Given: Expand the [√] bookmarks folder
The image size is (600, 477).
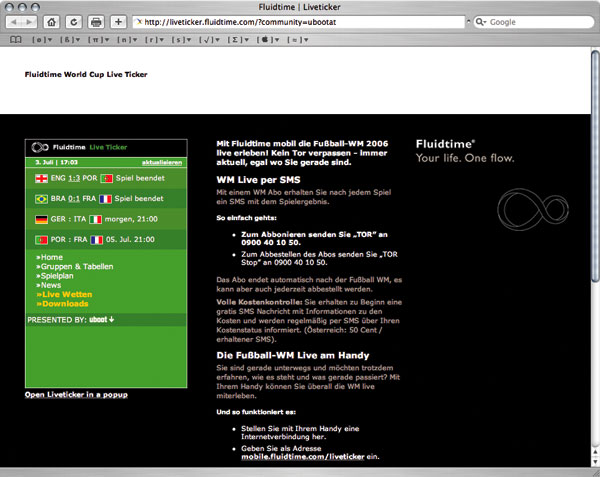Looking at the screenshot, I should click(x=209, y=40).
